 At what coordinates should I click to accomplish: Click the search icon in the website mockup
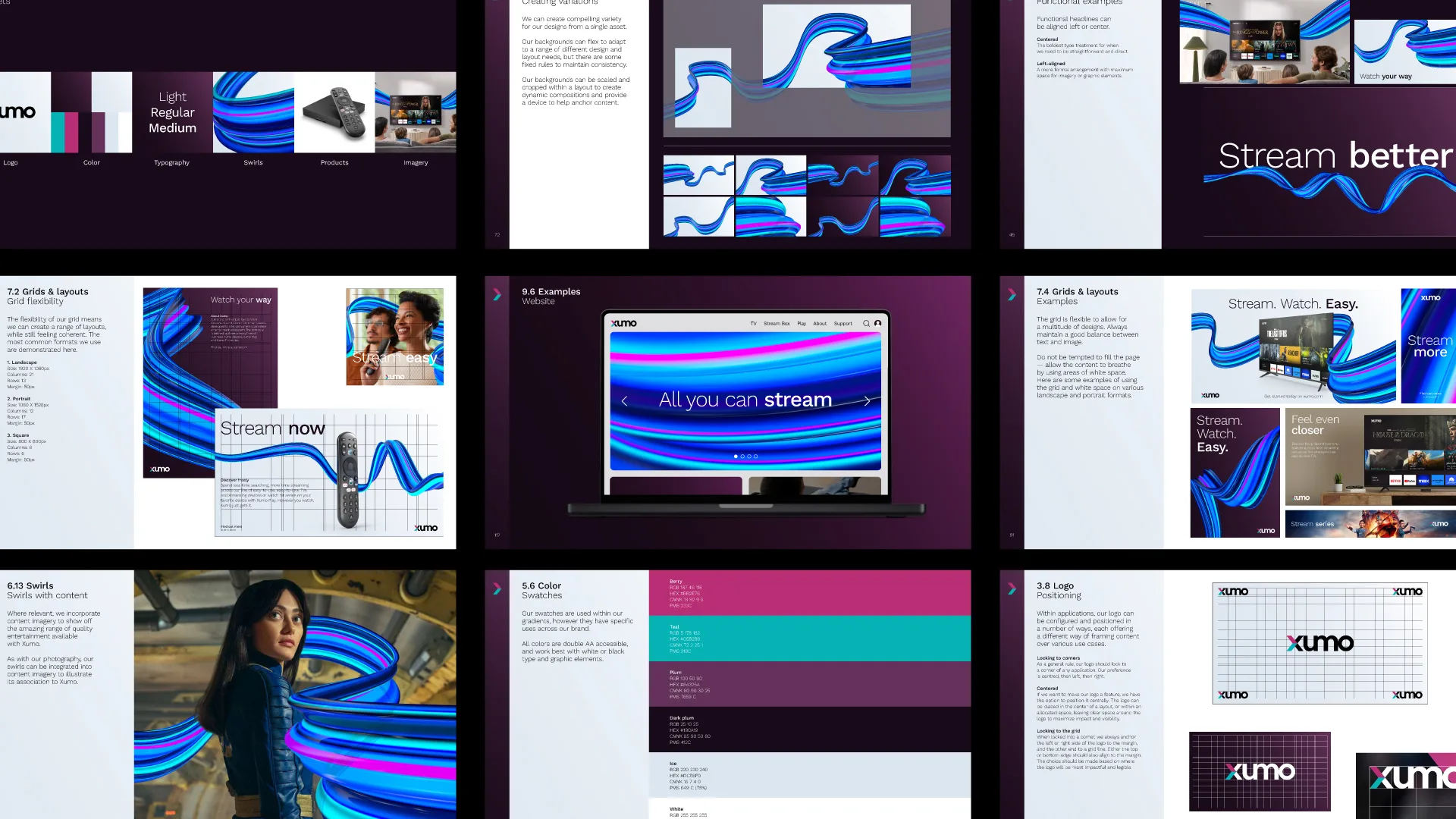point(866,323)
